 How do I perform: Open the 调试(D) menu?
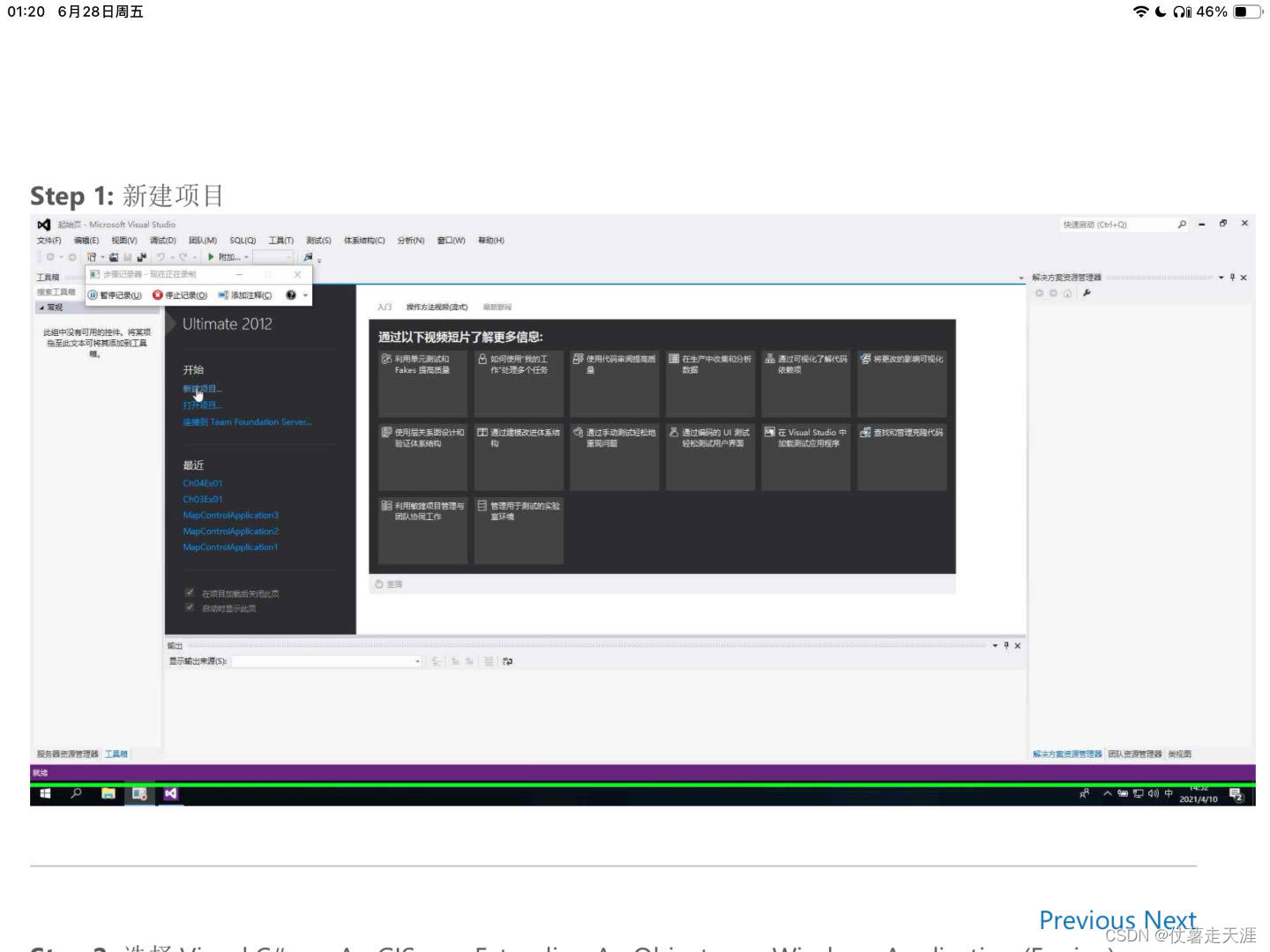(x=163, y=241)
